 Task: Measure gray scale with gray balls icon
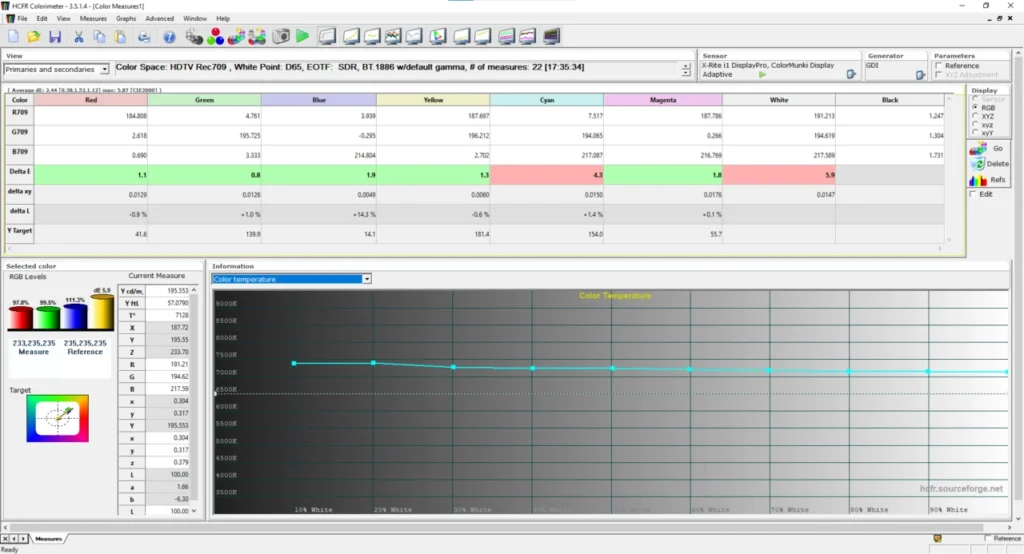(194, 37)
